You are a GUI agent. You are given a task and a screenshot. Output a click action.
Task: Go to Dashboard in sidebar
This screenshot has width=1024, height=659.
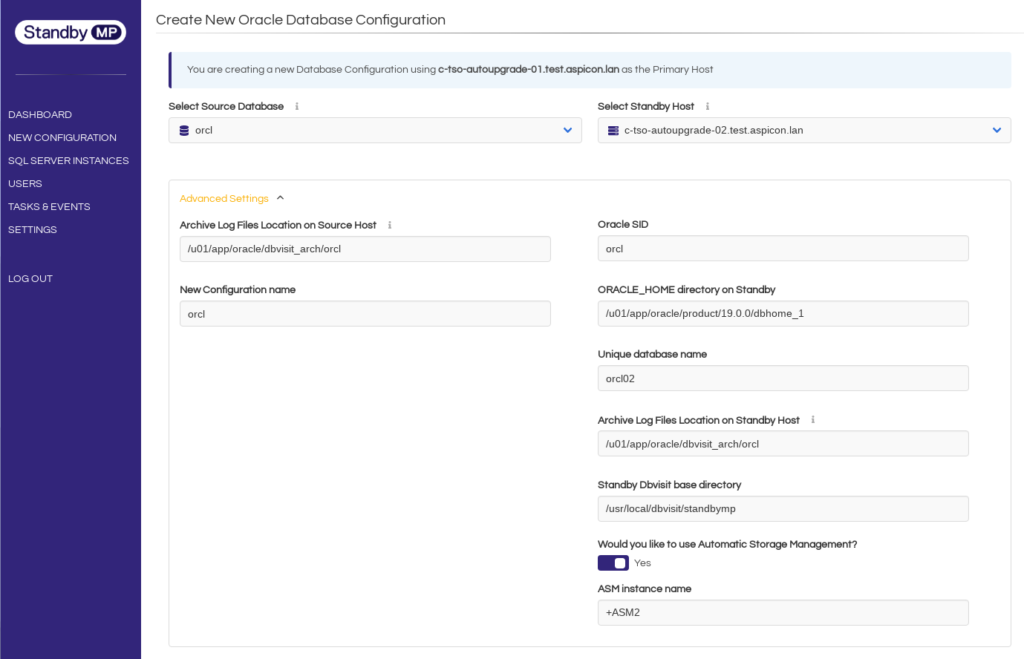pyautogui.click(x=40, y=114)
